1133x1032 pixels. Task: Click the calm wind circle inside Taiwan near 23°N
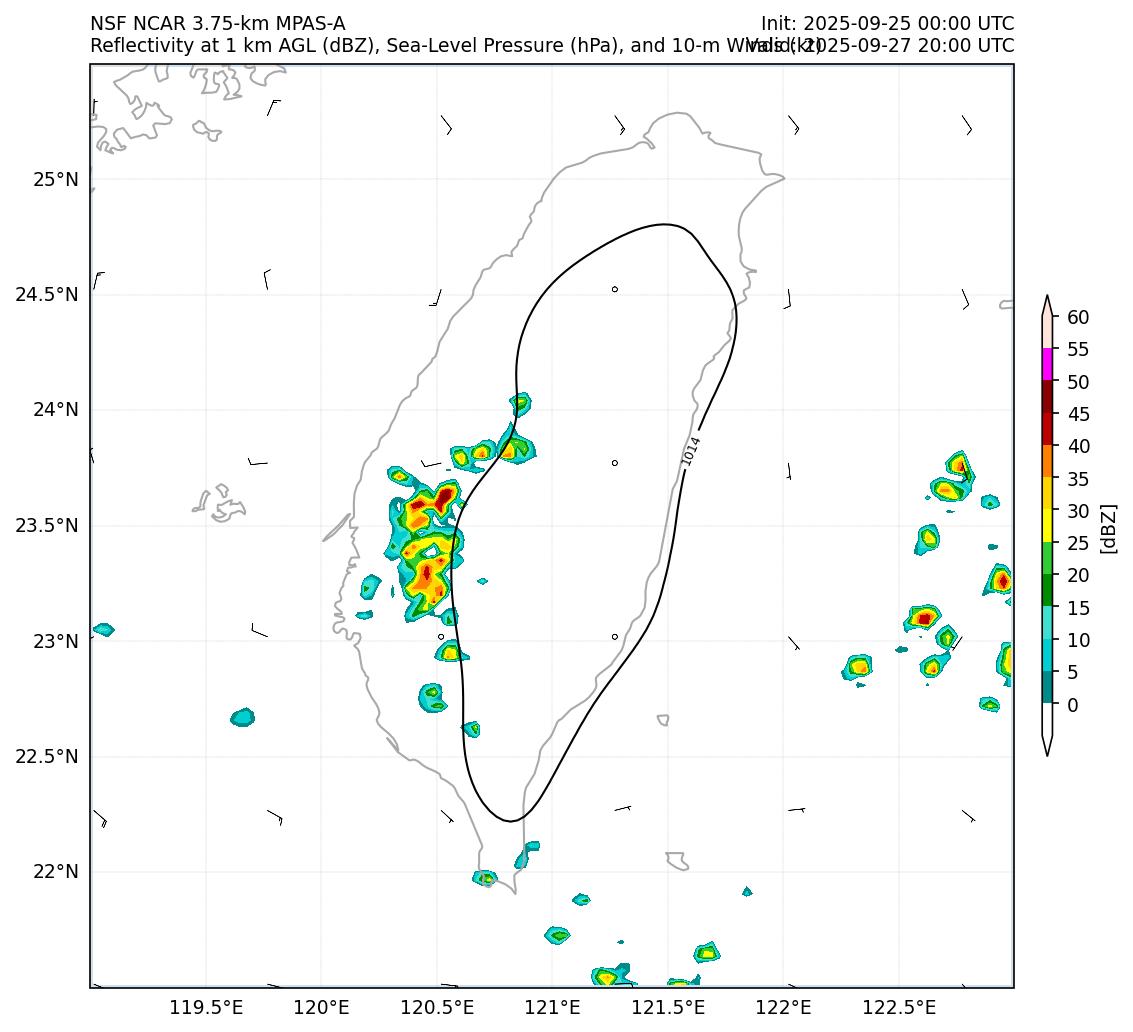pyautogui.click(x=614, y=637)
